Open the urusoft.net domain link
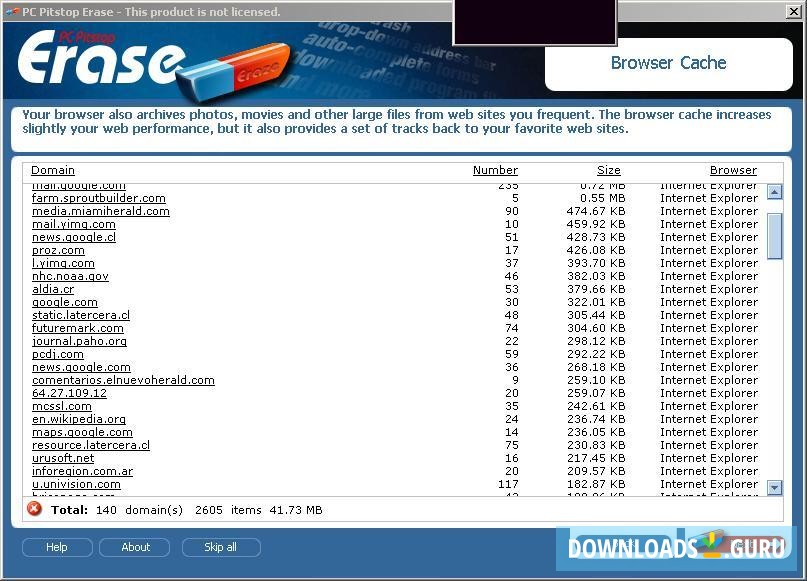The height and width of the screenshot is (581, 807). pos(63,458)
